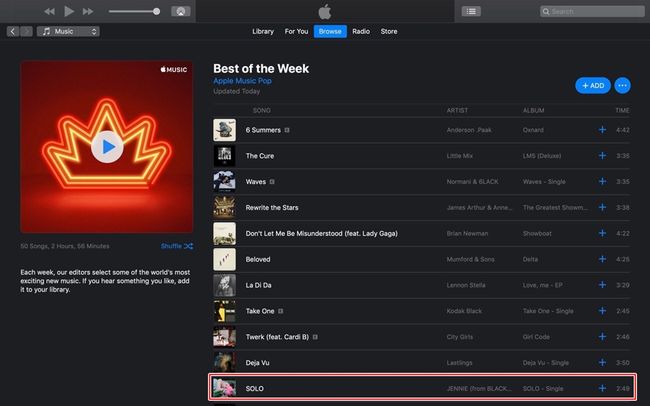This screenshot has width=650, height=406.
Task: Toggle Shuffle for the playlist
Action: click(x=177, y=246)
